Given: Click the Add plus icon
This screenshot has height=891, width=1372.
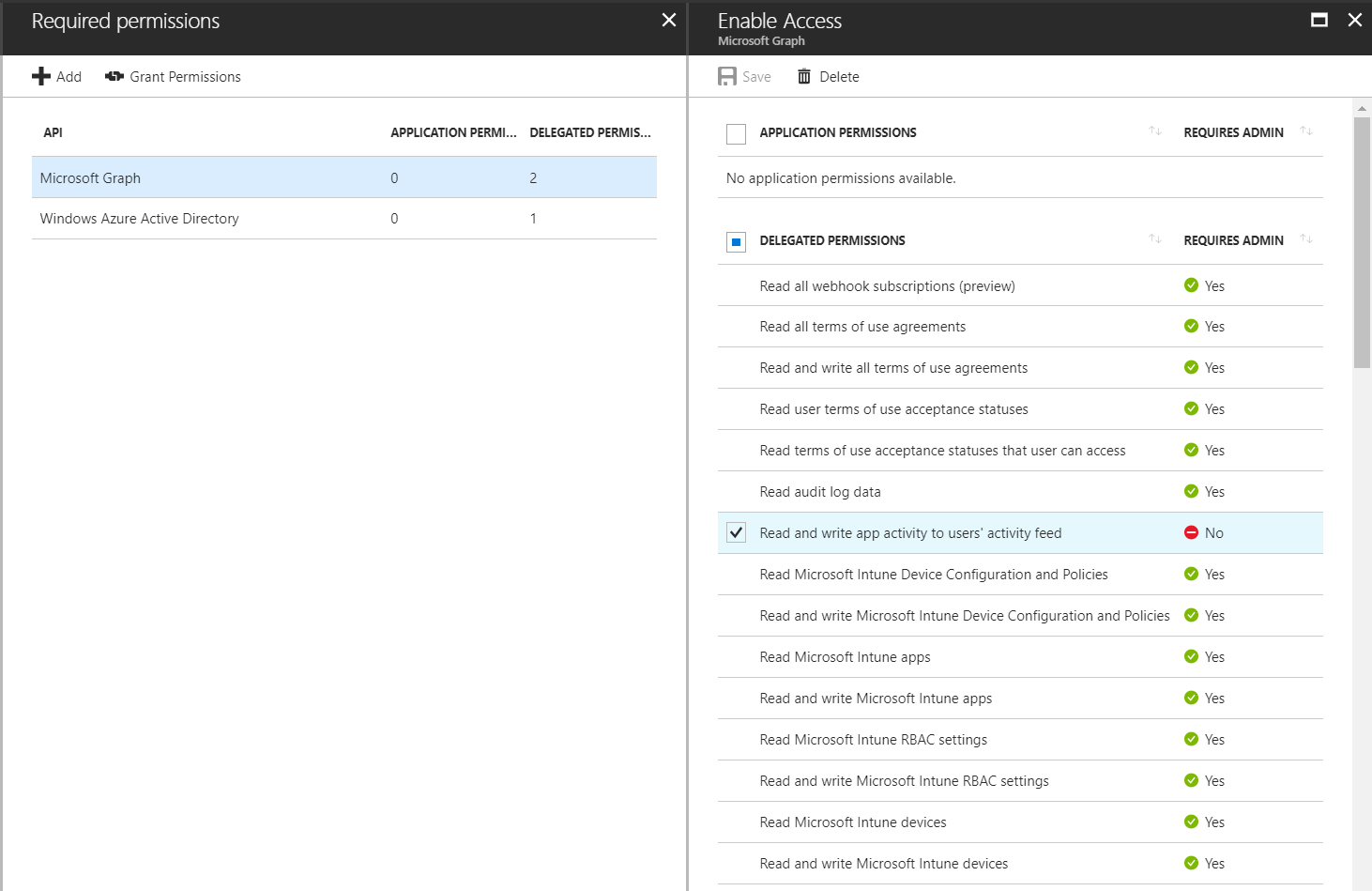Looking at the screenshot, I should [x=41, y=77].
